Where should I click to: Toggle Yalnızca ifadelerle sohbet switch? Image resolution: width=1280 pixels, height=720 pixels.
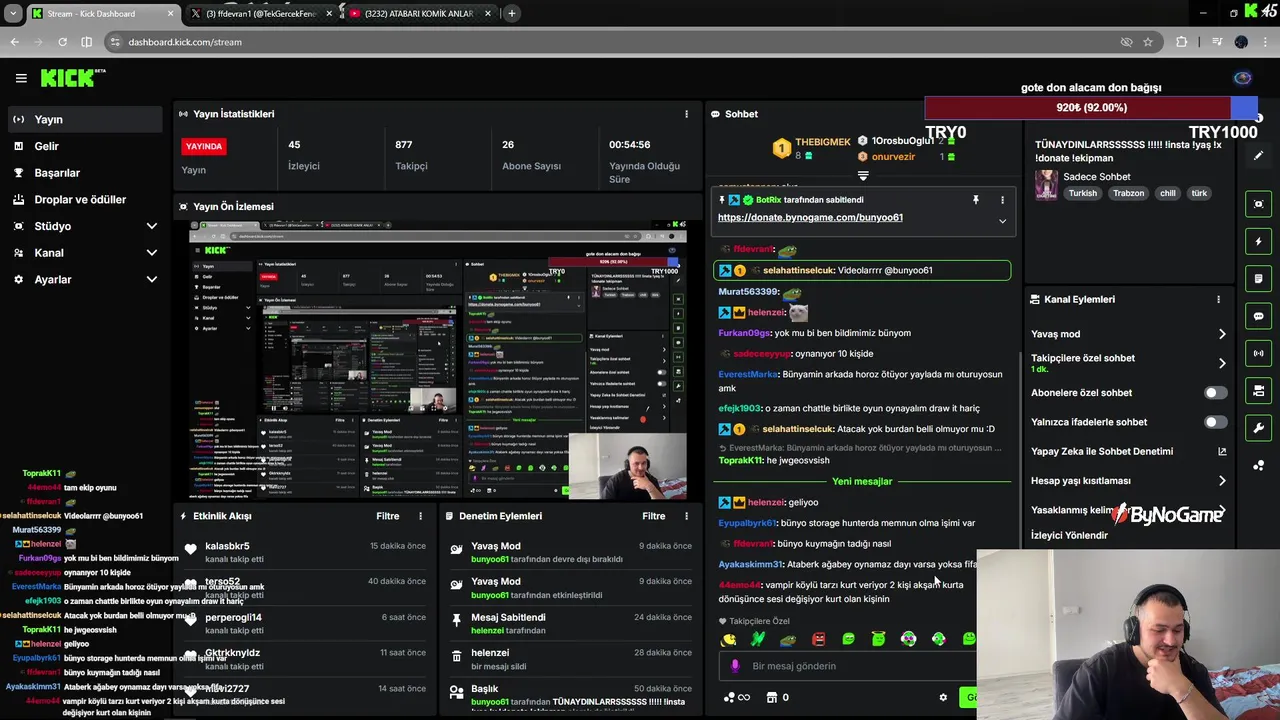click(x=1215, y=422)
